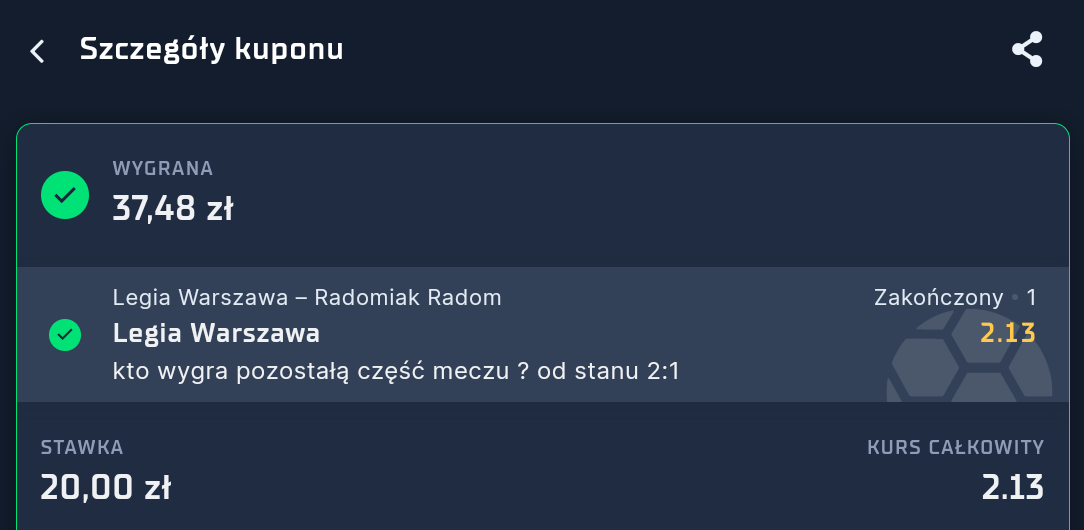The image size is (1084, 530).
Task: Click the 'Szczegóły kuponu' page title
Action: click(211, 49)
